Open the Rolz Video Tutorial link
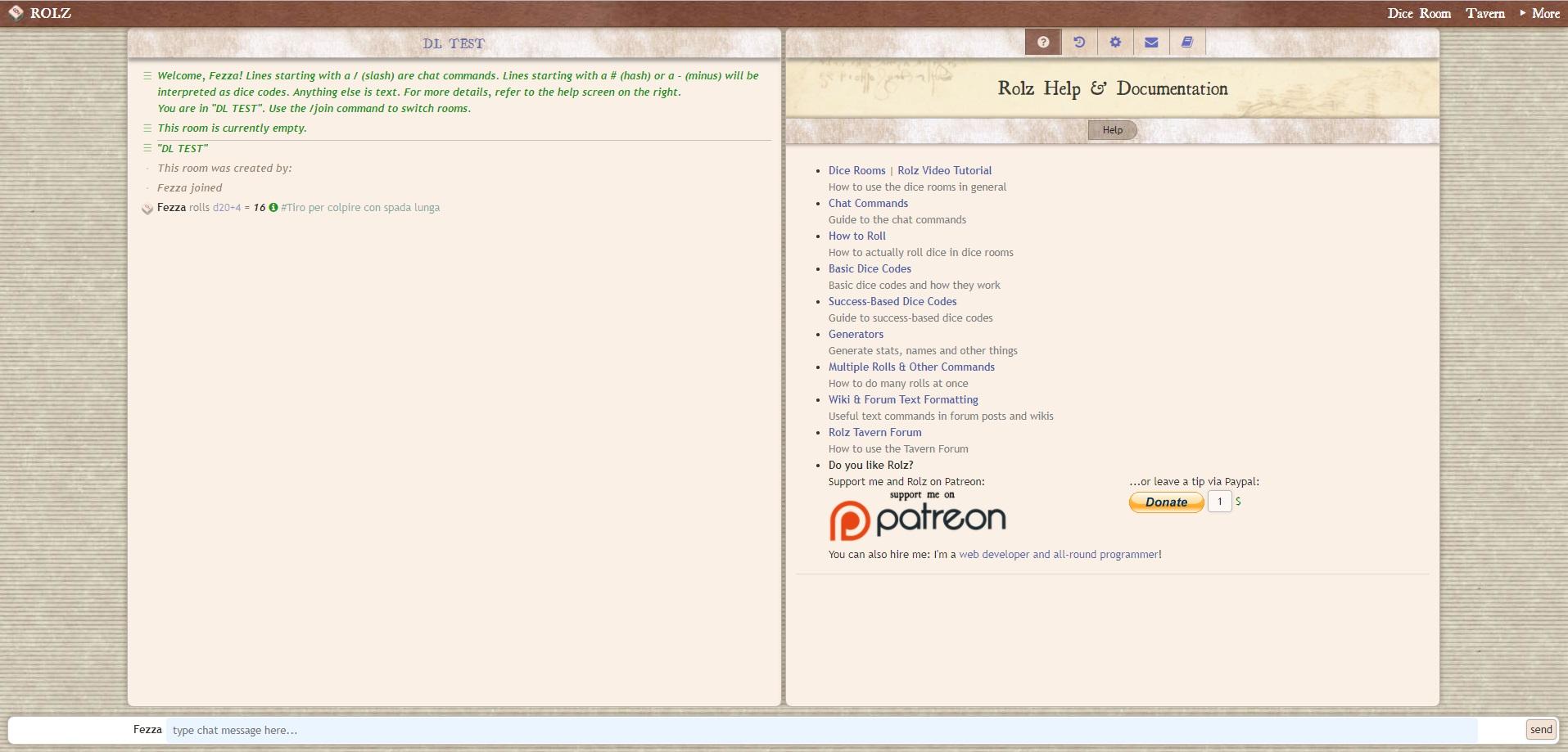 944,171
